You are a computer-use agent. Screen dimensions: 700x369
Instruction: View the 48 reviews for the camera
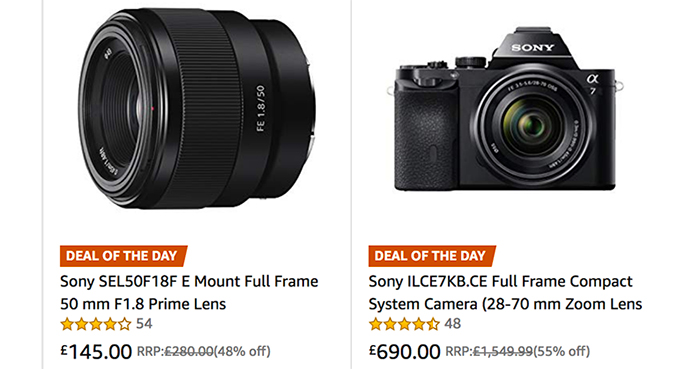[x=452, y=323]
